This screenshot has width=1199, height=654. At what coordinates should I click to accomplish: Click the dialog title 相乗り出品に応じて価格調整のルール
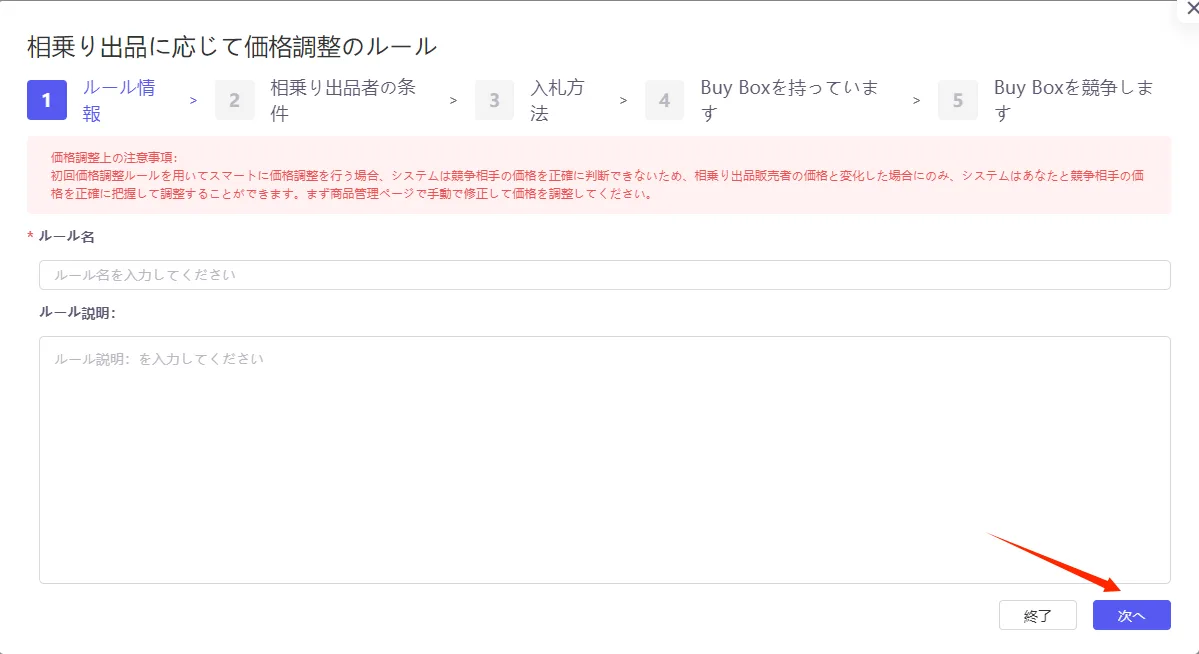coord(232,47)
